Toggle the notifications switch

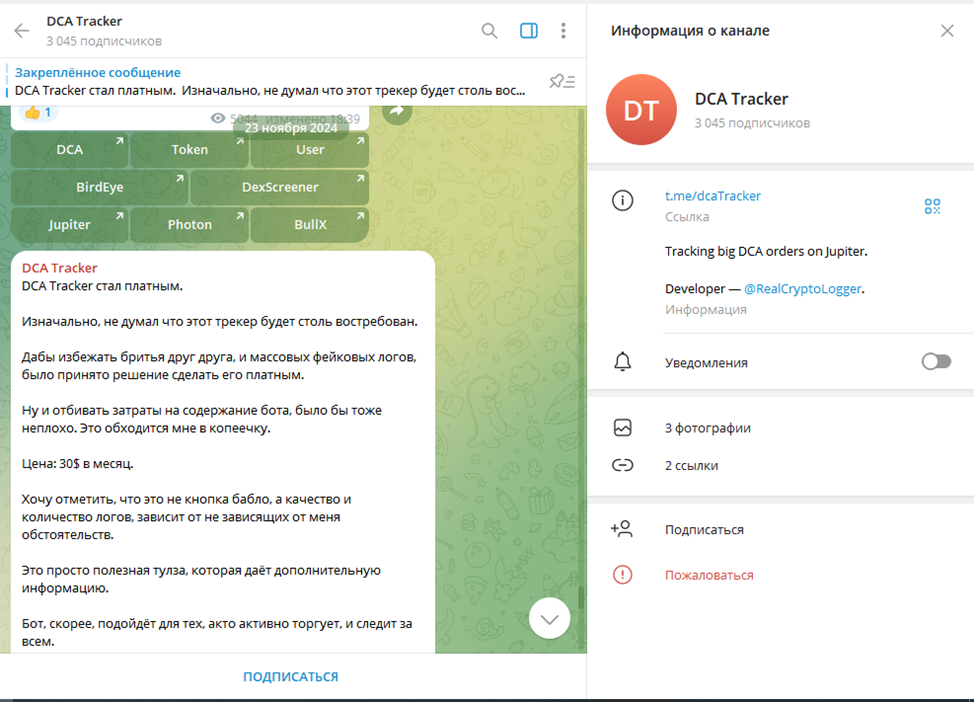(x=936, y=362)
